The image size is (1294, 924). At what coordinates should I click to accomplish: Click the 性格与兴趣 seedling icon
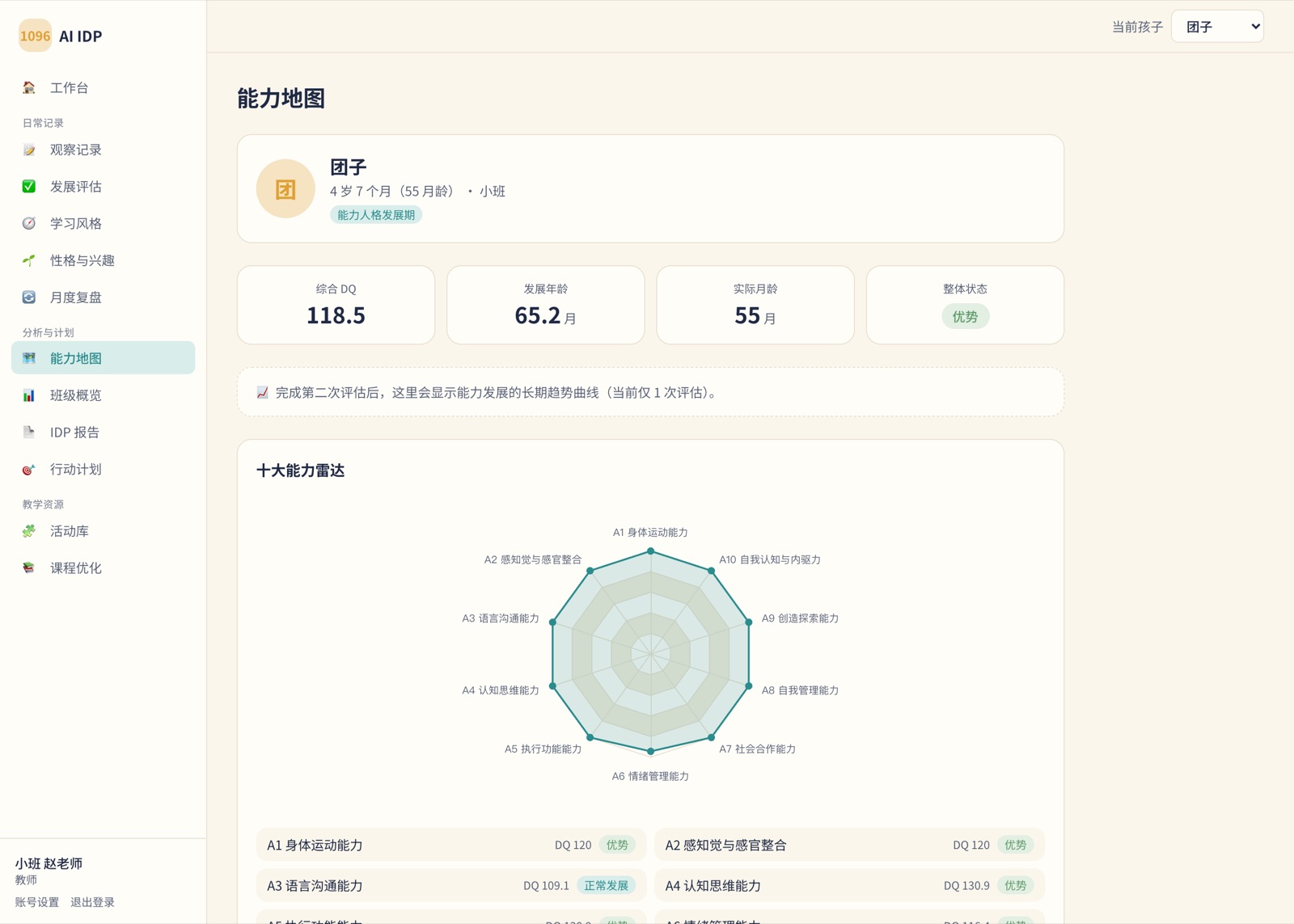pos(29,260)
